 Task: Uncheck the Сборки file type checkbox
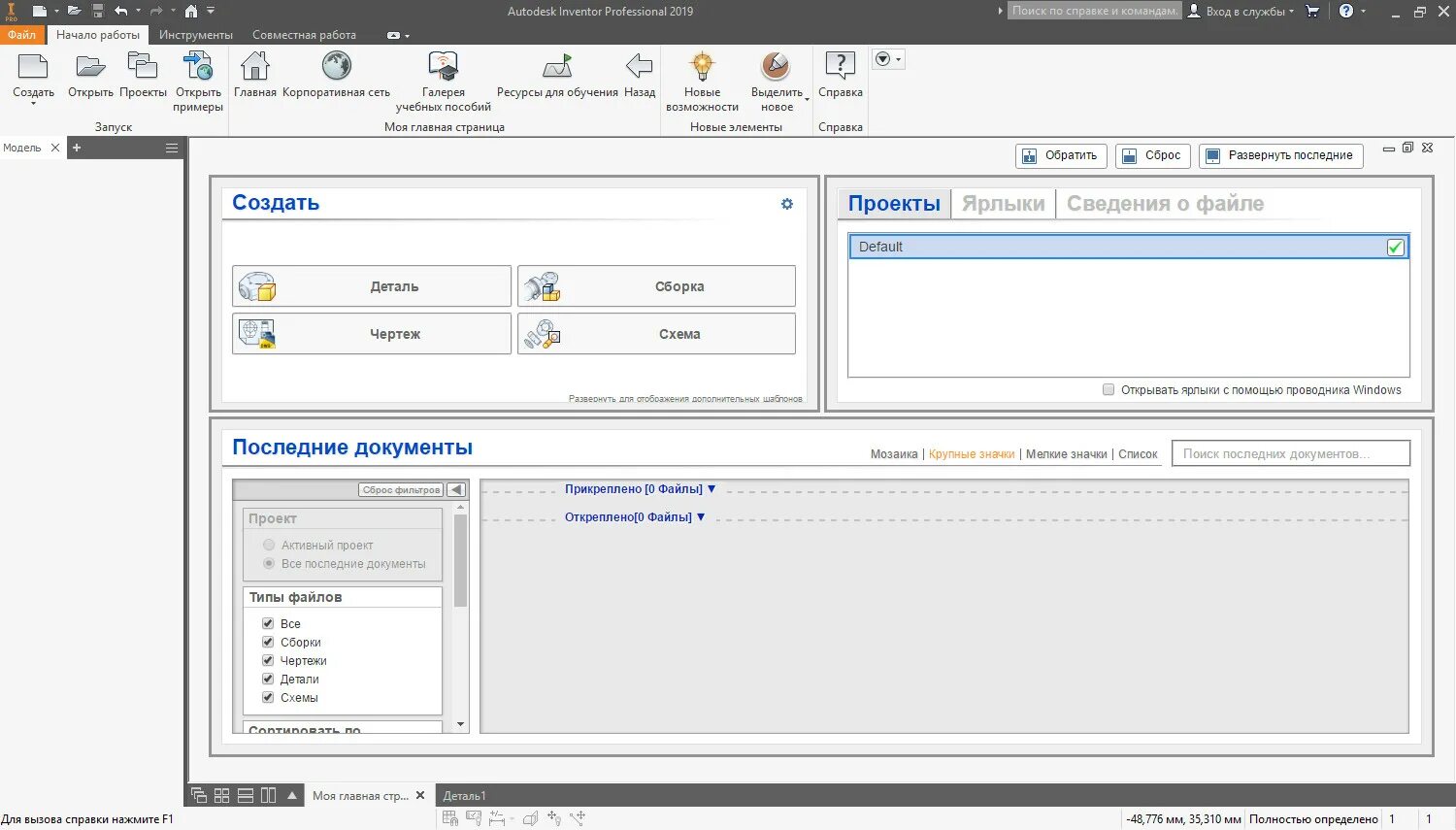[268, 642]
